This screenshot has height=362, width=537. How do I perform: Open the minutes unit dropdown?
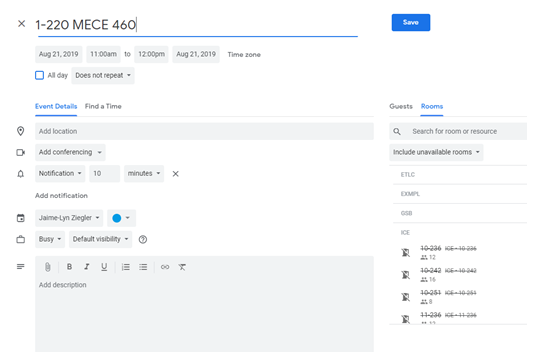[x=144, y=174]
